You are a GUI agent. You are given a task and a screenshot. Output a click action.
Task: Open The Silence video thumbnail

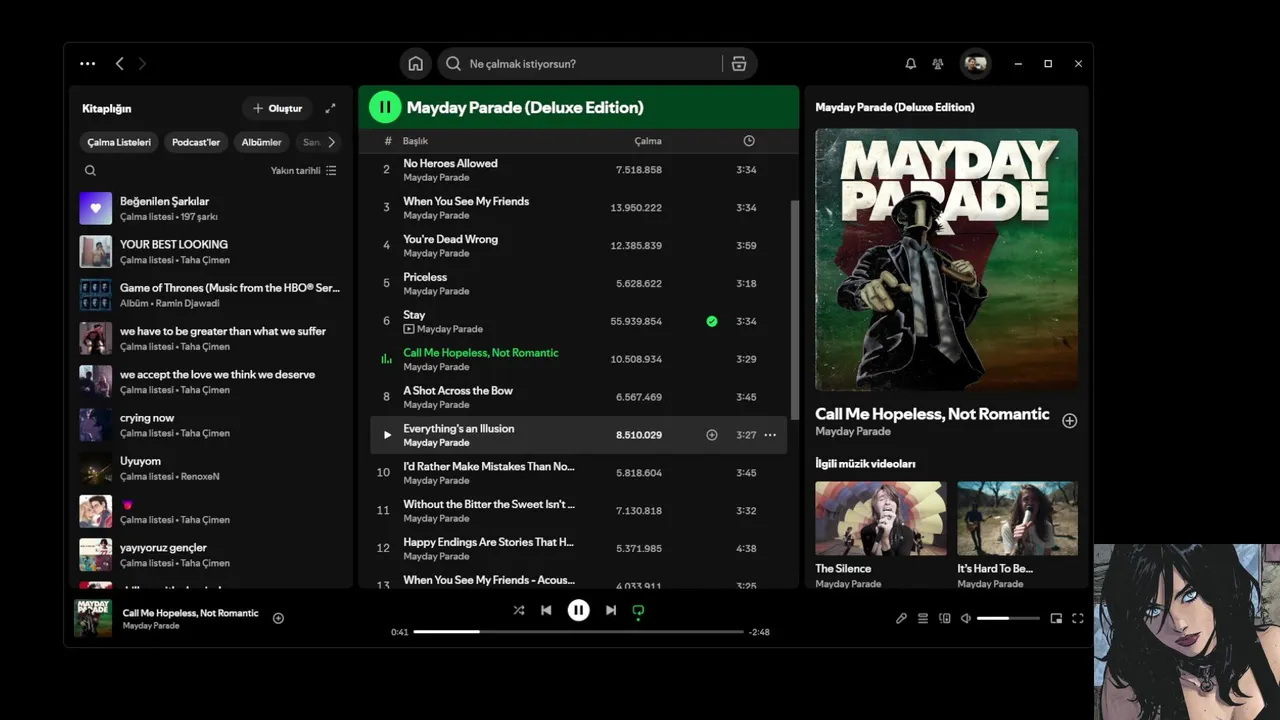pos(880,518)
